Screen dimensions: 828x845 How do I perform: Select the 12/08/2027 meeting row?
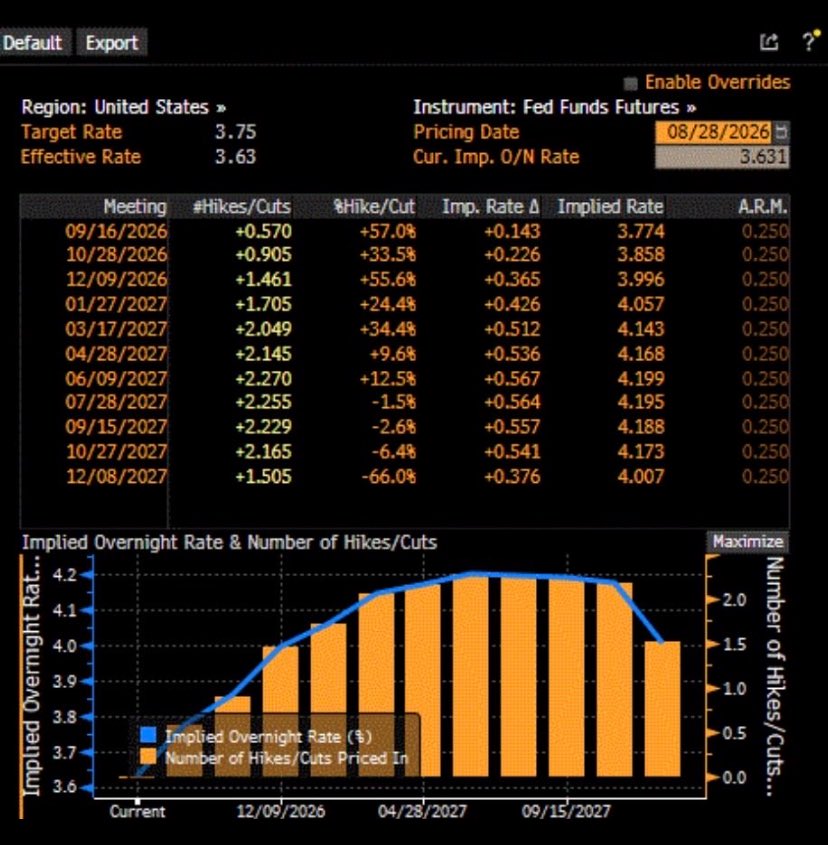coord(404,476)
